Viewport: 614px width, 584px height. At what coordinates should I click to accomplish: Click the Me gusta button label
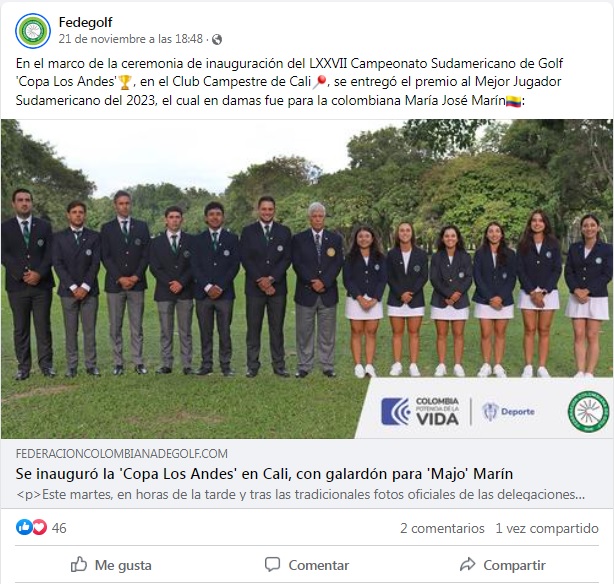[x=123, y=565]
